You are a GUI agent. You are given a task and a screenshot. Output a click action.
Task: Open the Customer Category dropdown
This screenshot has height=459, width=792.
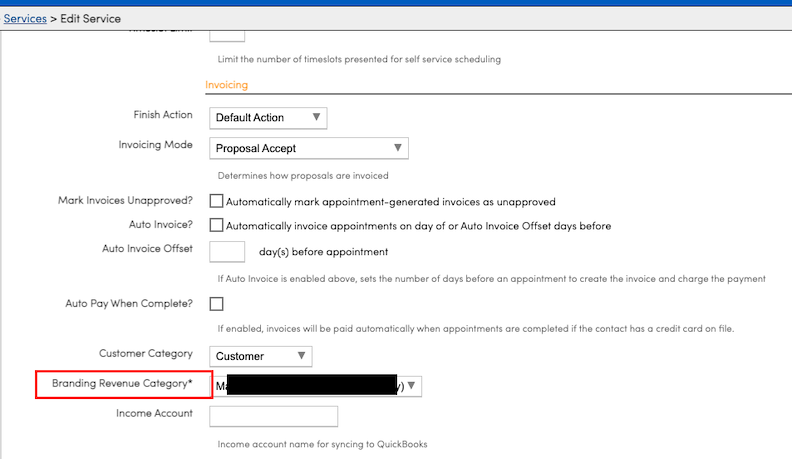click(261, 356)
